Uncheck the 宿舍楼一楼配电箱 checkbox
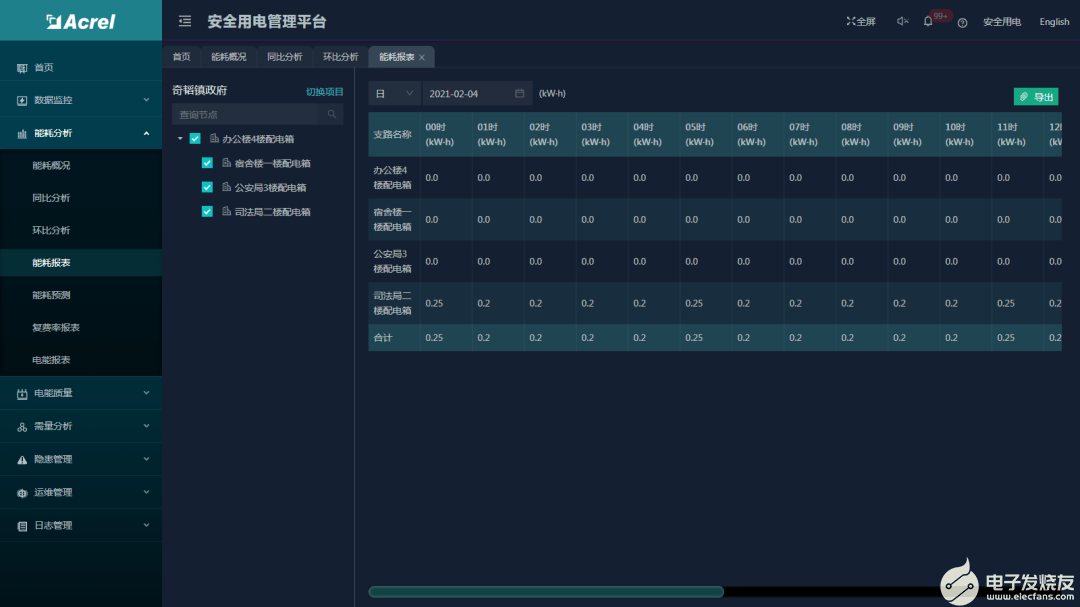This screenshot has width=1080, height=607. (x=207, y=163)
